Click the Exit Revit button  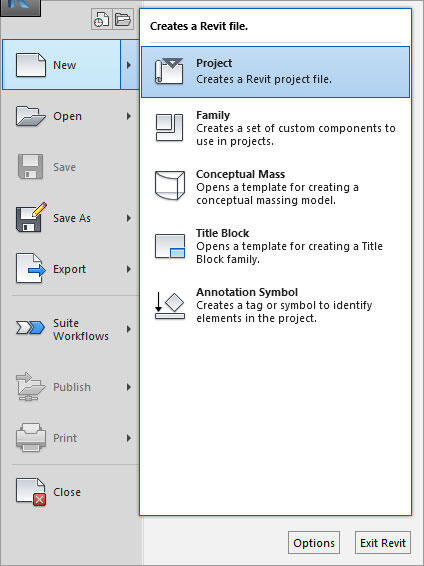383,543
